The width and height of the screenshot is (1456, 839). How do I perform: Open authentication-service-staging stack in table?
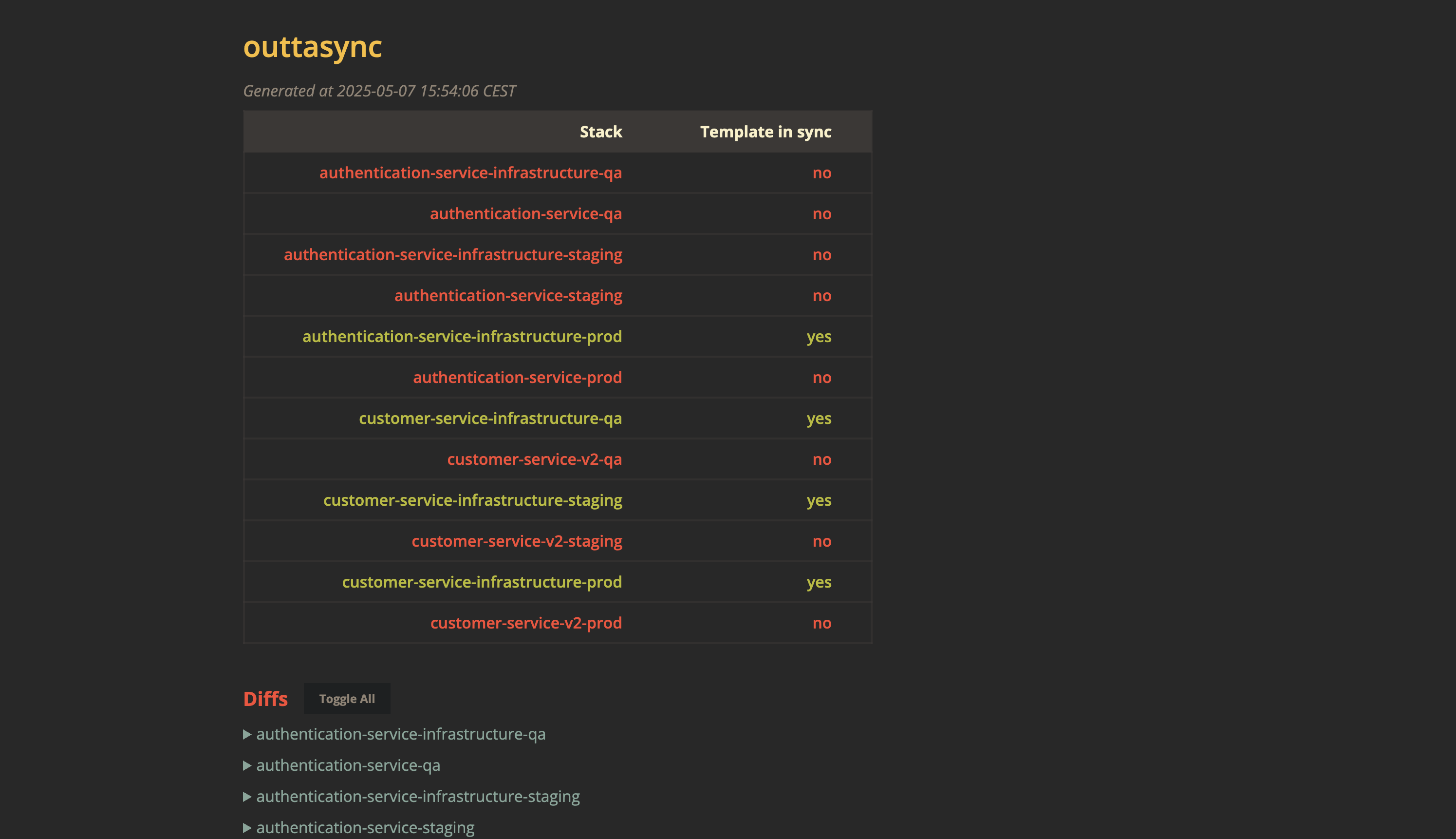[508, 296]
